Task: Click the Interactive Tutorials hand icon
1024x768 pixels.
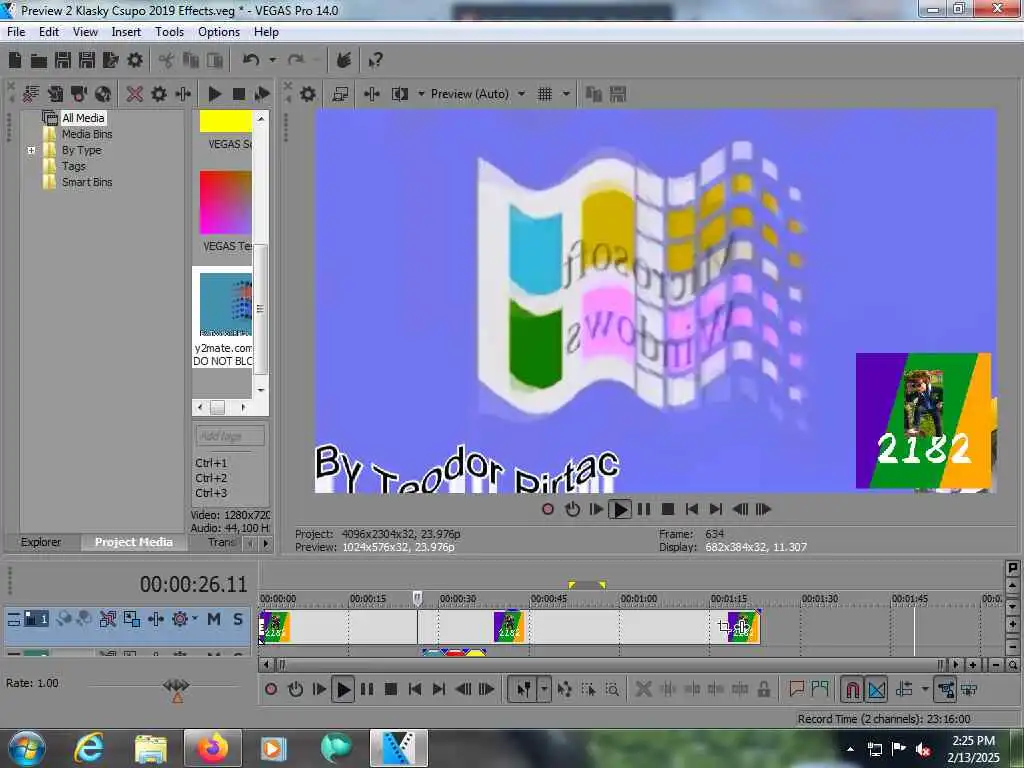Action: pyautogui.click(x=344, y=61)
